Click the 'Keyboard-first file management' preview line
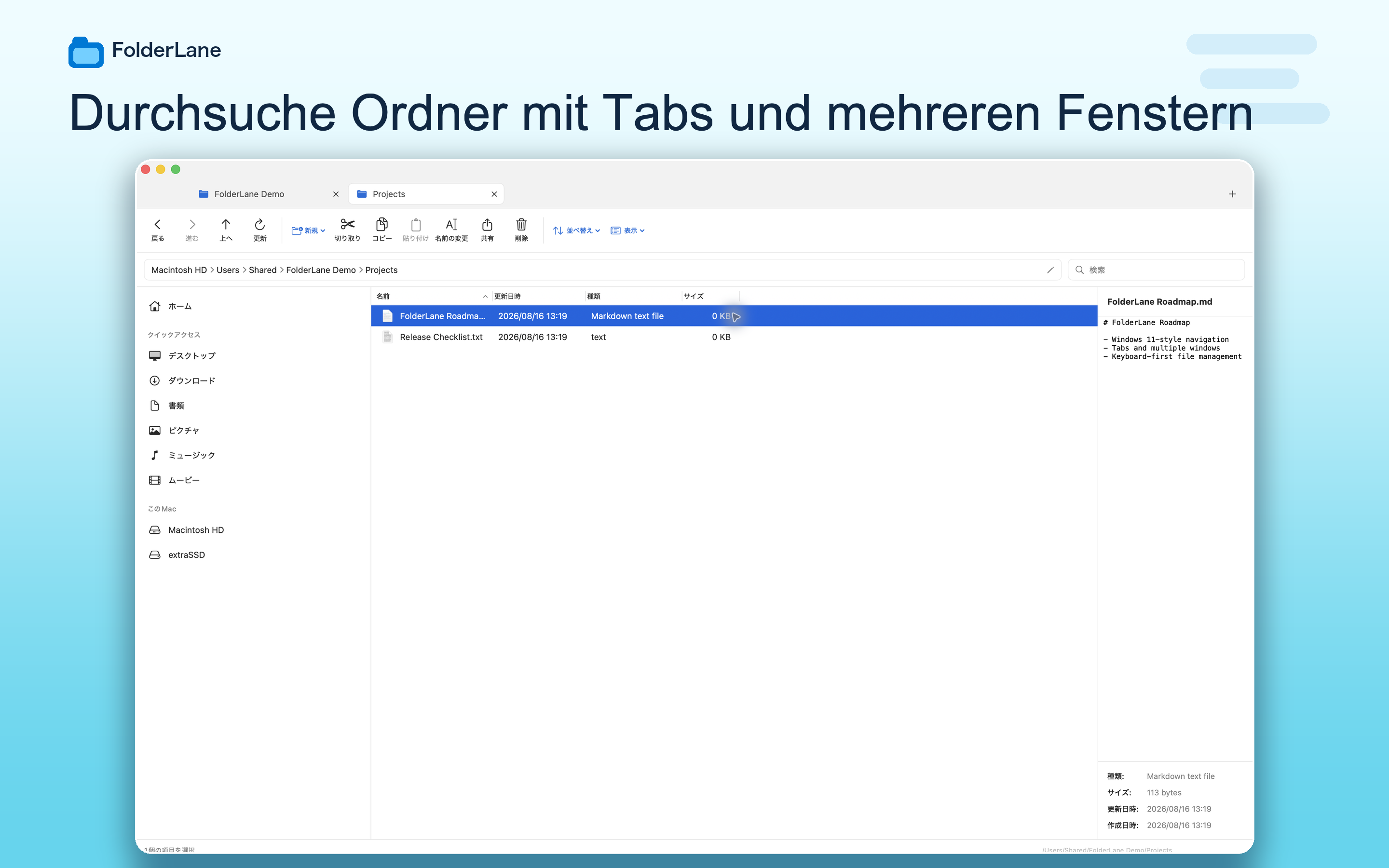Image resolution: width=1389 pixels, height=868 pixels. [x=1172, y=356]
